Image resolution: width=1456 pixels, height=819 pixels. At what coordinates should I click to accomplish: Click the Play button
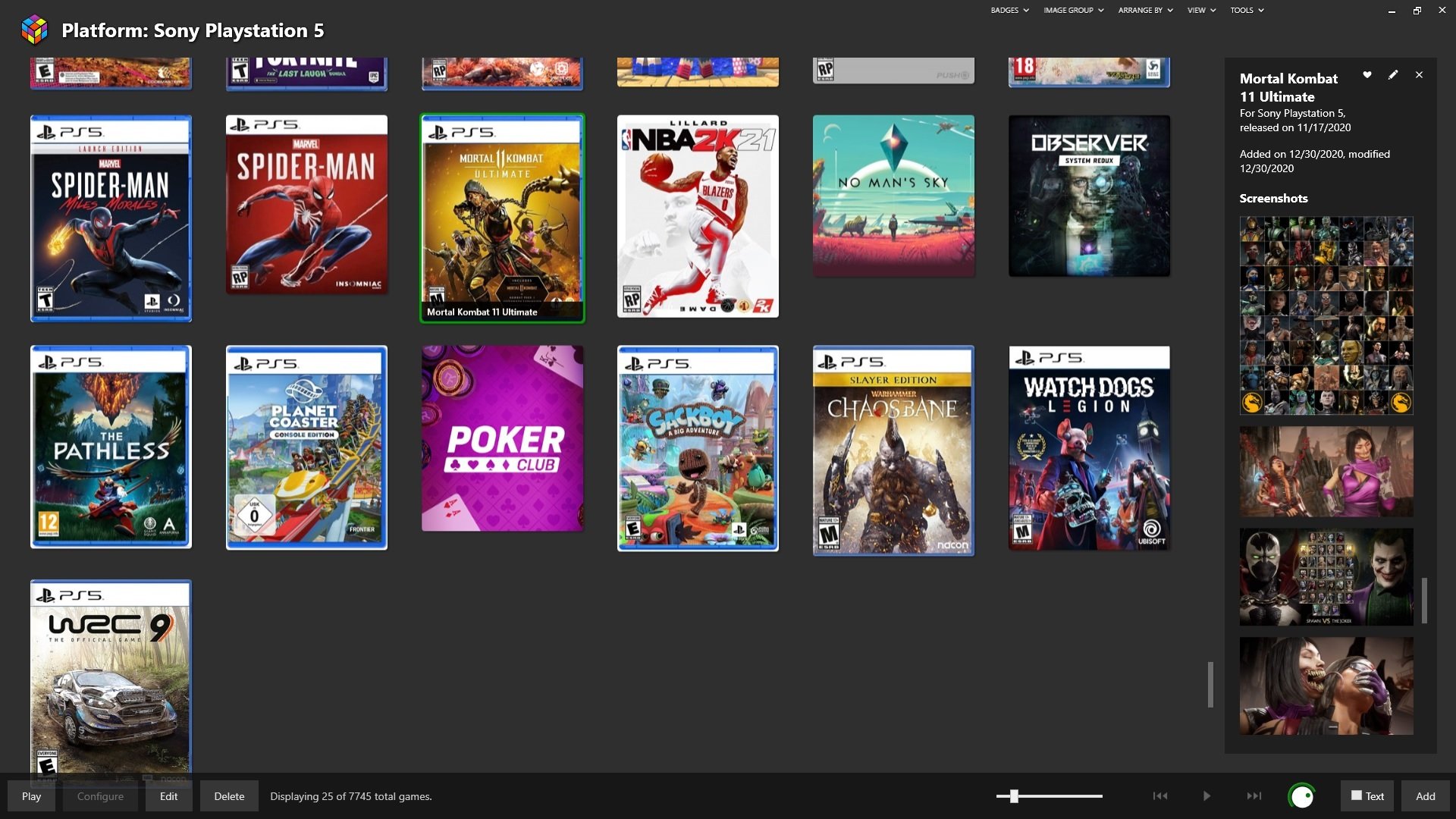[31, 796]
